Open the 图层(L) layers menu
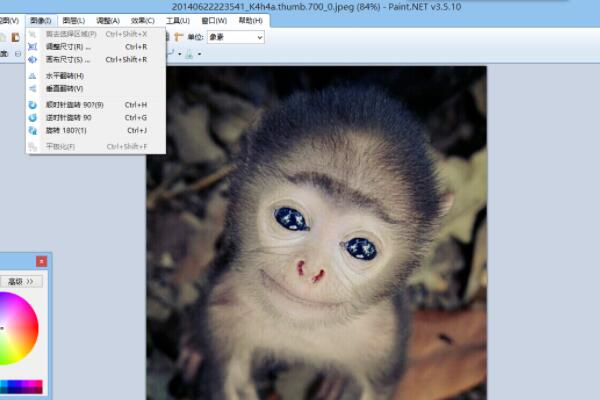The width and height of the screenshot is (600, 400). pyautogui.click(x=74, y=21)
